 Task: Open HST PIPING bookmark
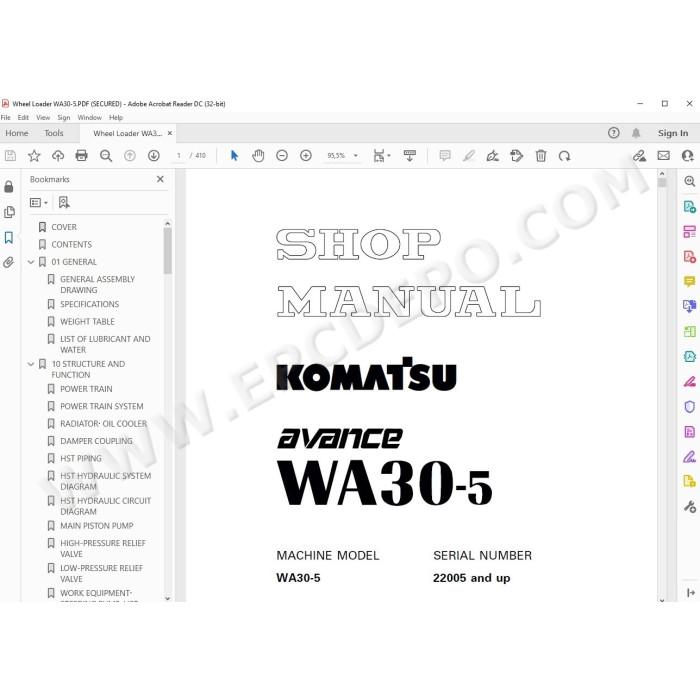pyautogui.click(x=81, y=459)
